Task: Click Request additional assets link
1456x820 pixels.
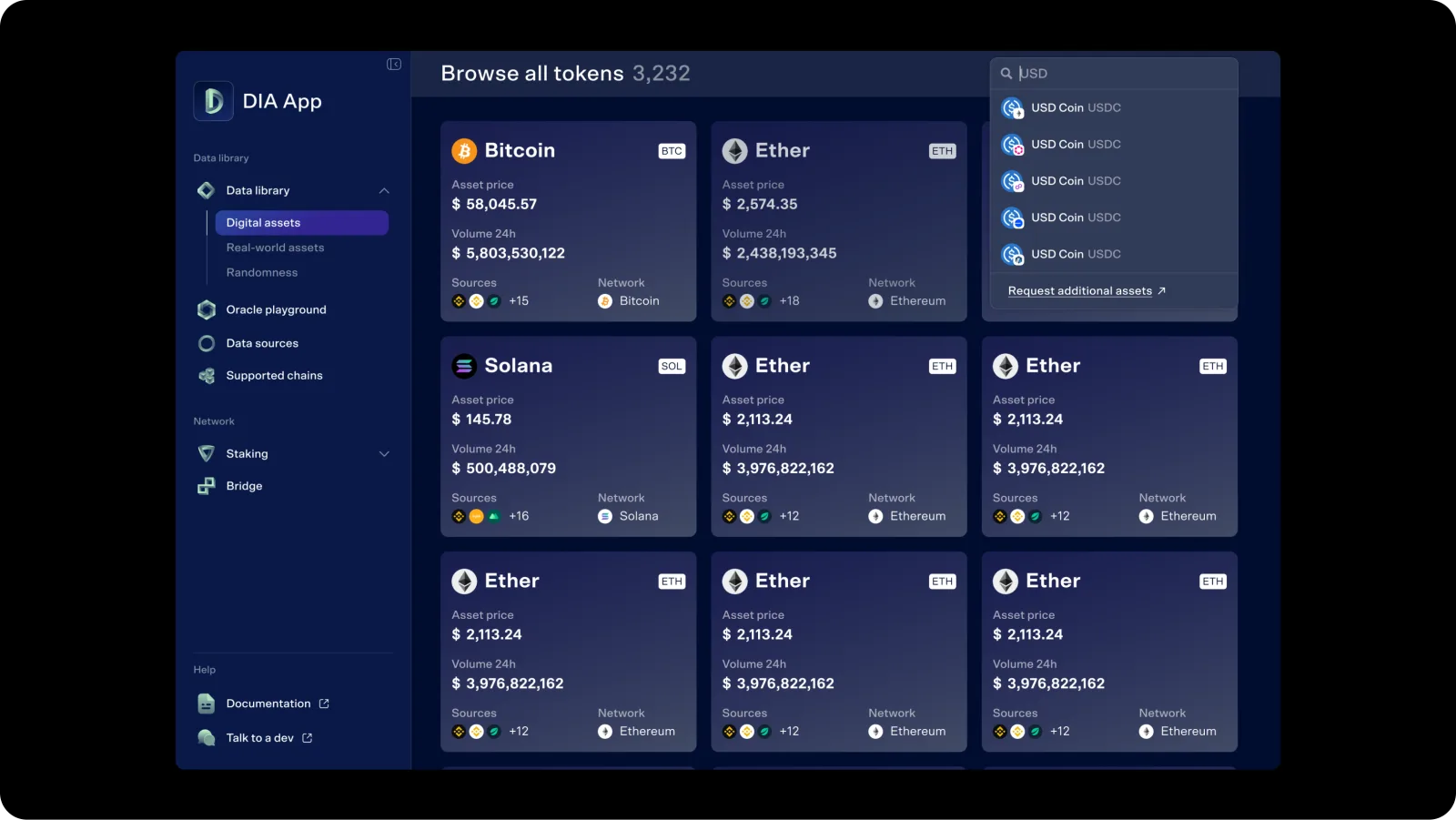Action: pos(1080,291)
